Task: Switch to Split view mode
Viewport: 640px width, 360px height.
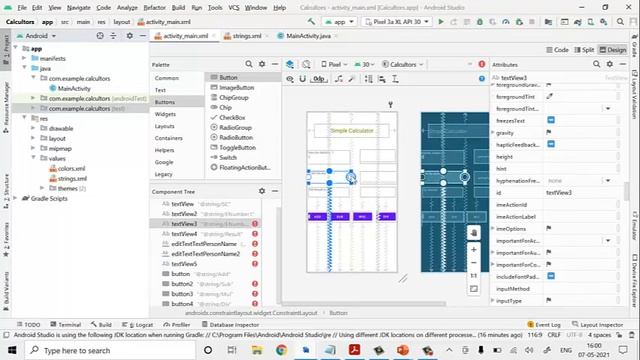Action: click(x=584, y=50)
